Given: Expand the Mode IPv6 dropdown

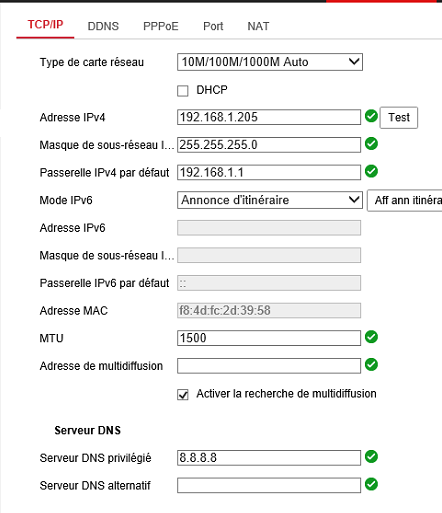Looking at the screenshot, I should click(x=270, y=200).
